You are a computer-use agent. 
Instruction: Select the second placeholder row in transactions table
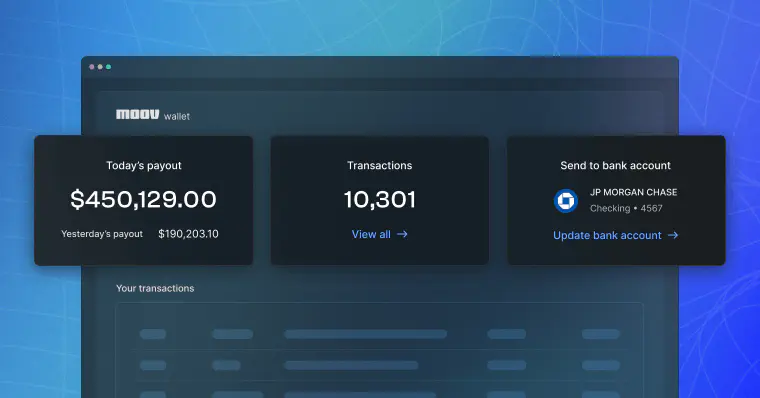380,365
